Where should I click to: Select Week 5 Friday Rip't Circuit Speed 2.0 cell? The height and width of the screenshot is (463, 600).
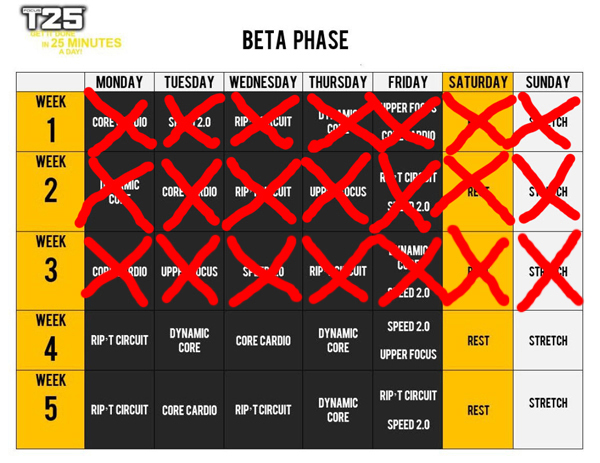pyautogui.click(x=408, y=410)
